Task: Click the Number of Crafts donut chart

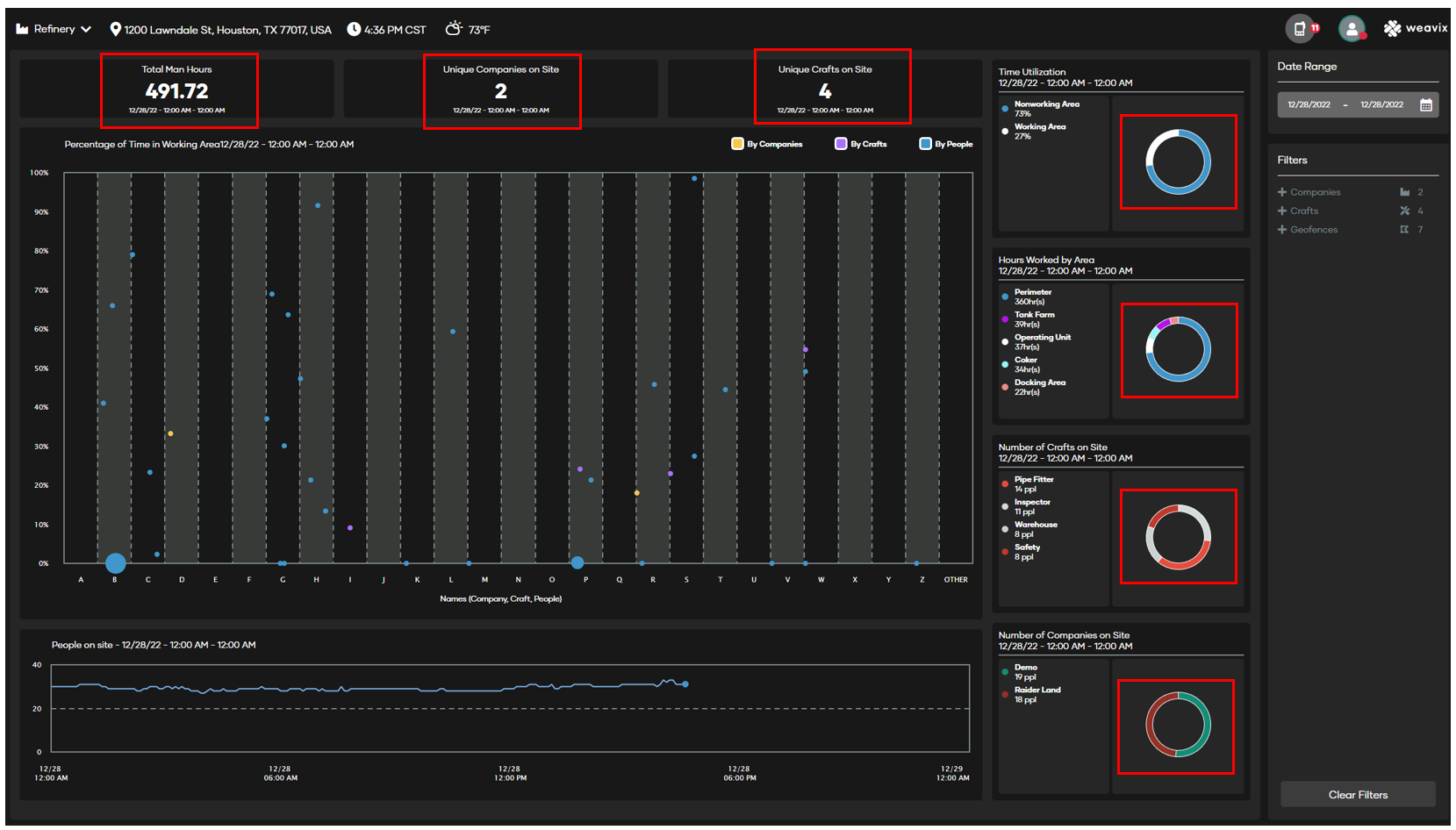Action: point(1179,537)
